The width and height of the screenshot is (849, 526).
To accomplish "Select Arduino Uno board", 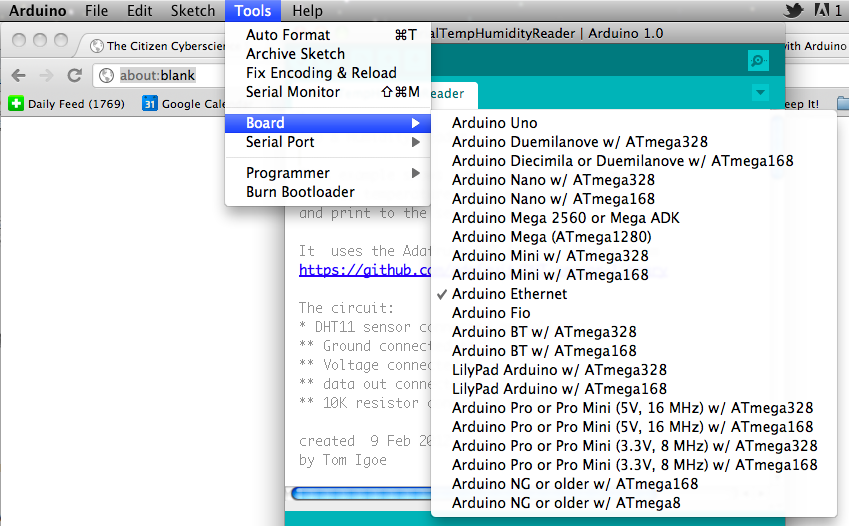I will click(x=634, y=123).
